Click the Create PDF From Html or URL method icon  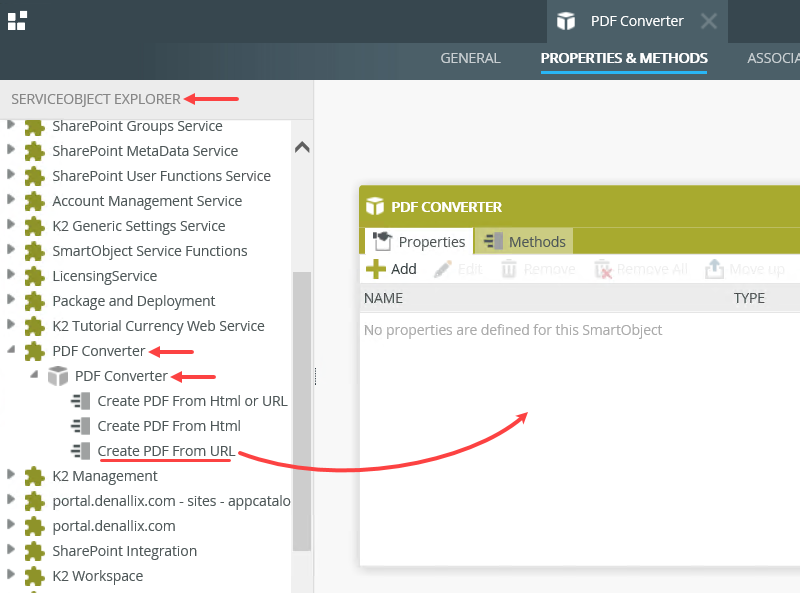click(81, 401)
